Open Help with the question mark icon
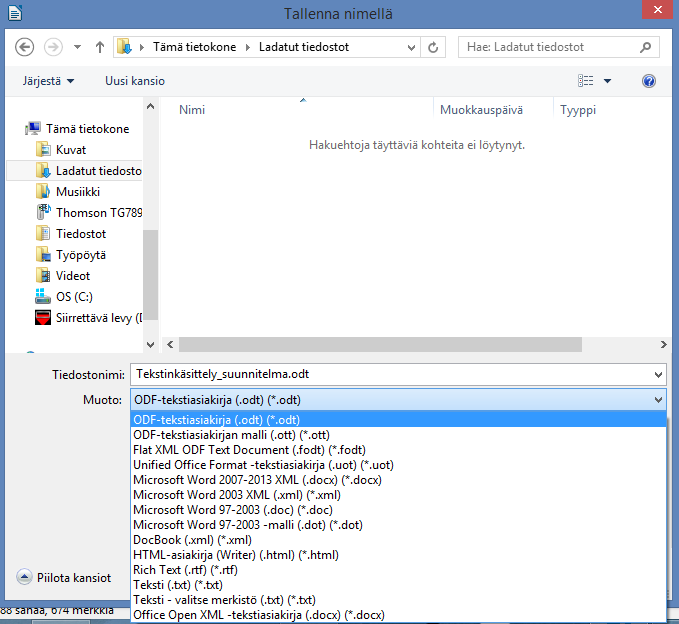The width and height of the screenshot is (679, 624). (649, 81)
